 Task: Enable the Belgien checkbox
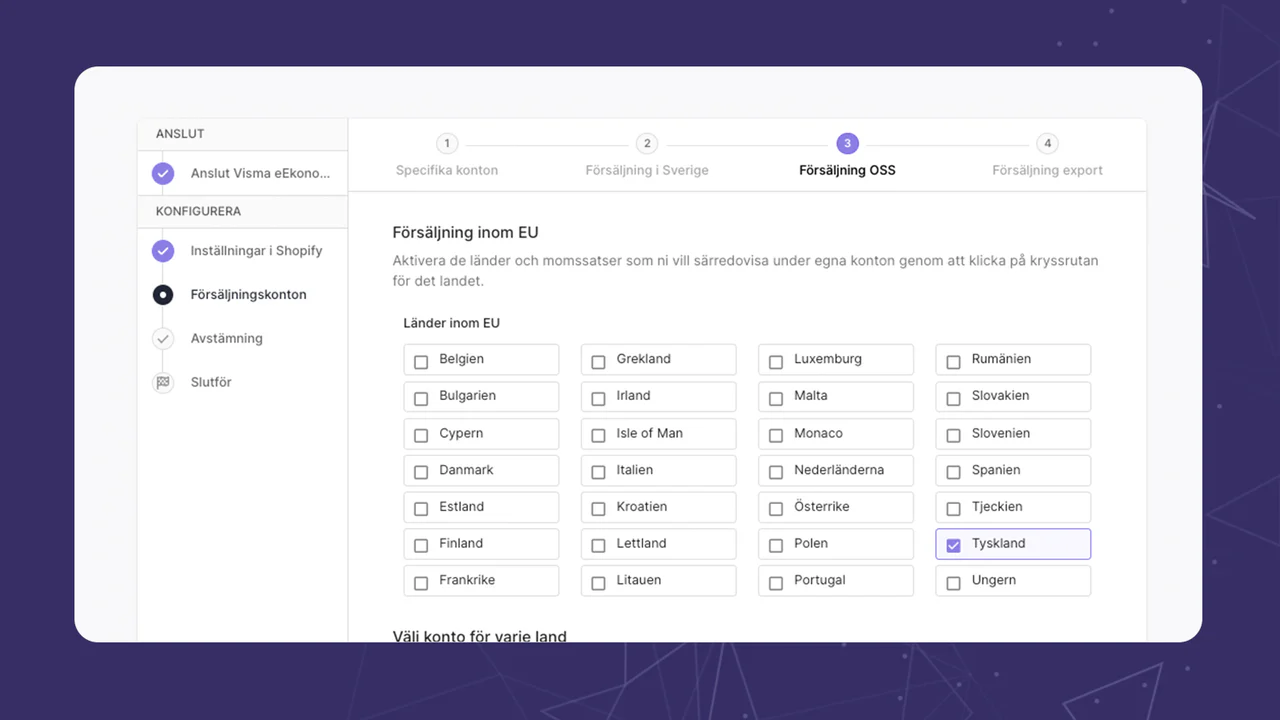tap(421, 361)
